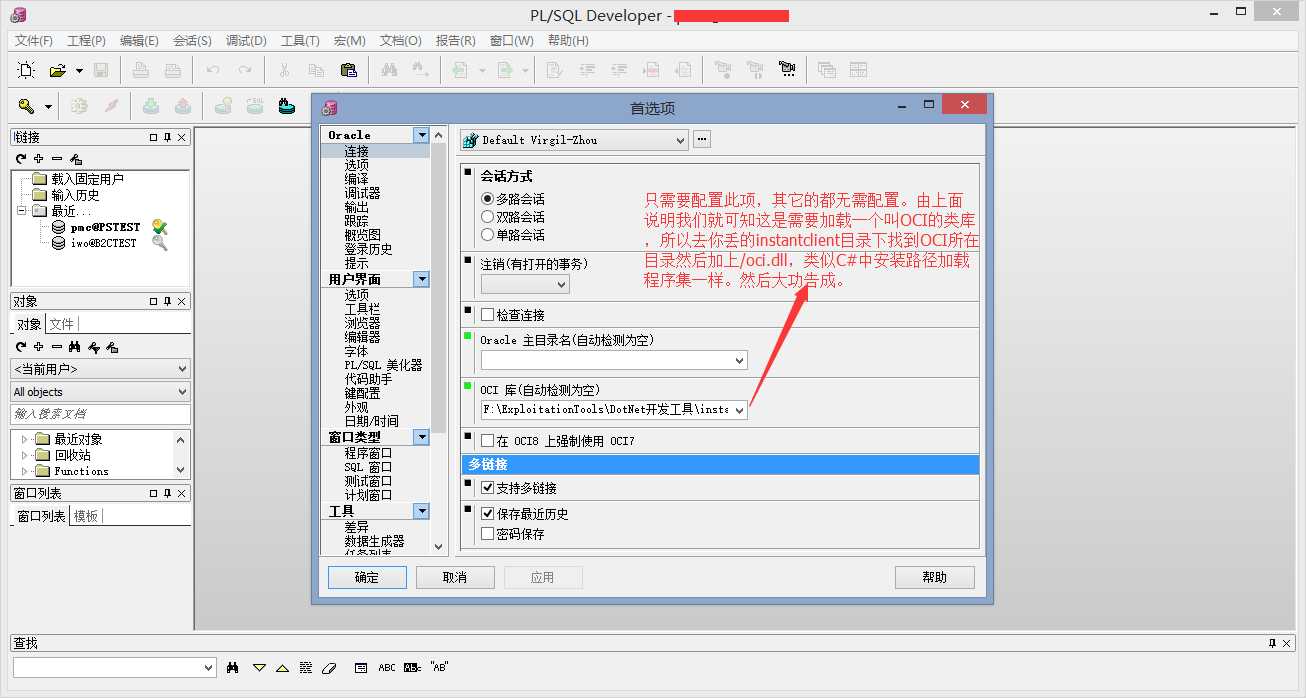Check 在 OCI8 上强制使用 OCI7
The height and width of the screenshot is (698, 1306).
488,440
